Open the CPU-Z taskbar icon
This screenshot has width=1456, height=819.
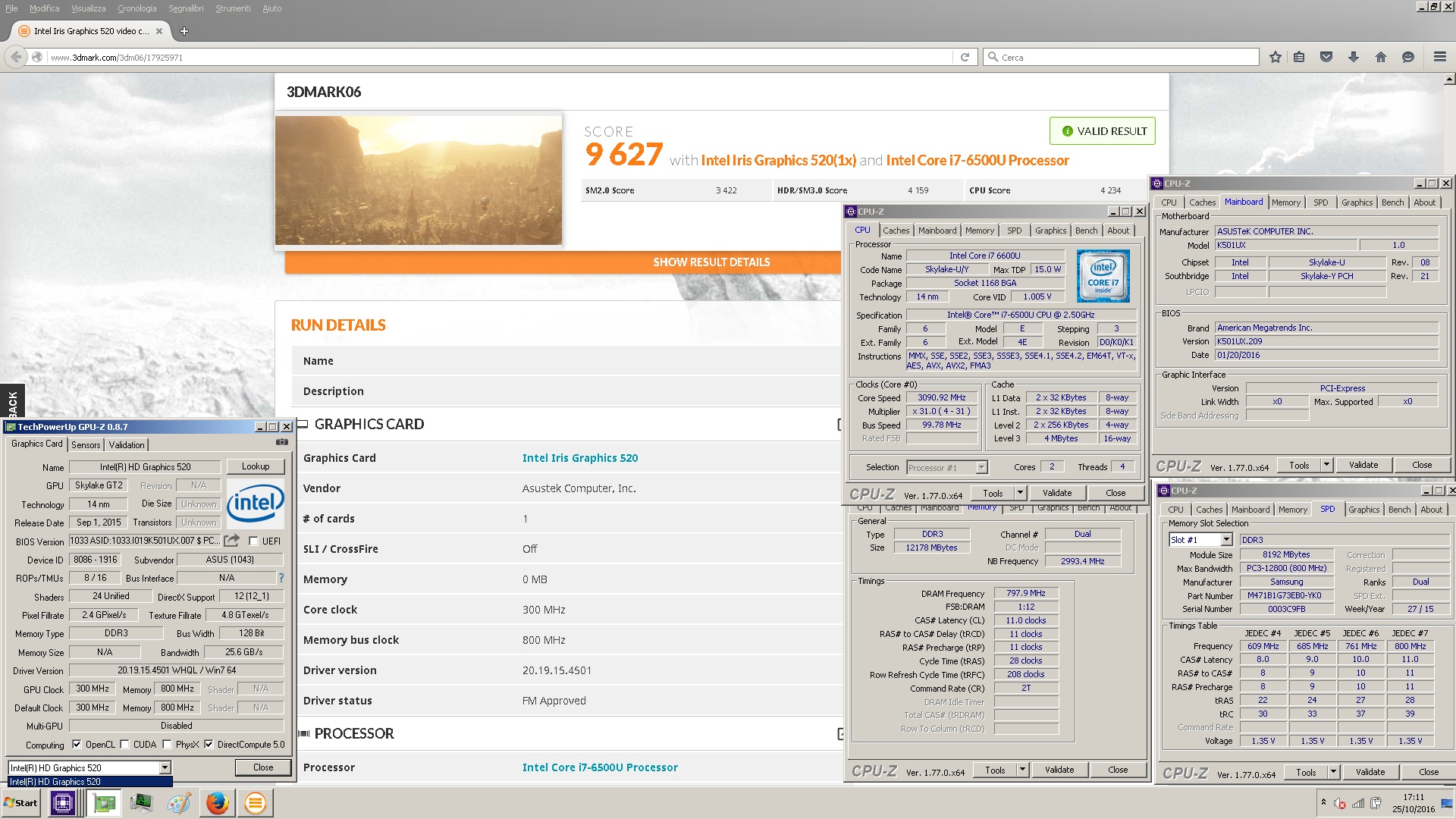[x=62, y=802]
